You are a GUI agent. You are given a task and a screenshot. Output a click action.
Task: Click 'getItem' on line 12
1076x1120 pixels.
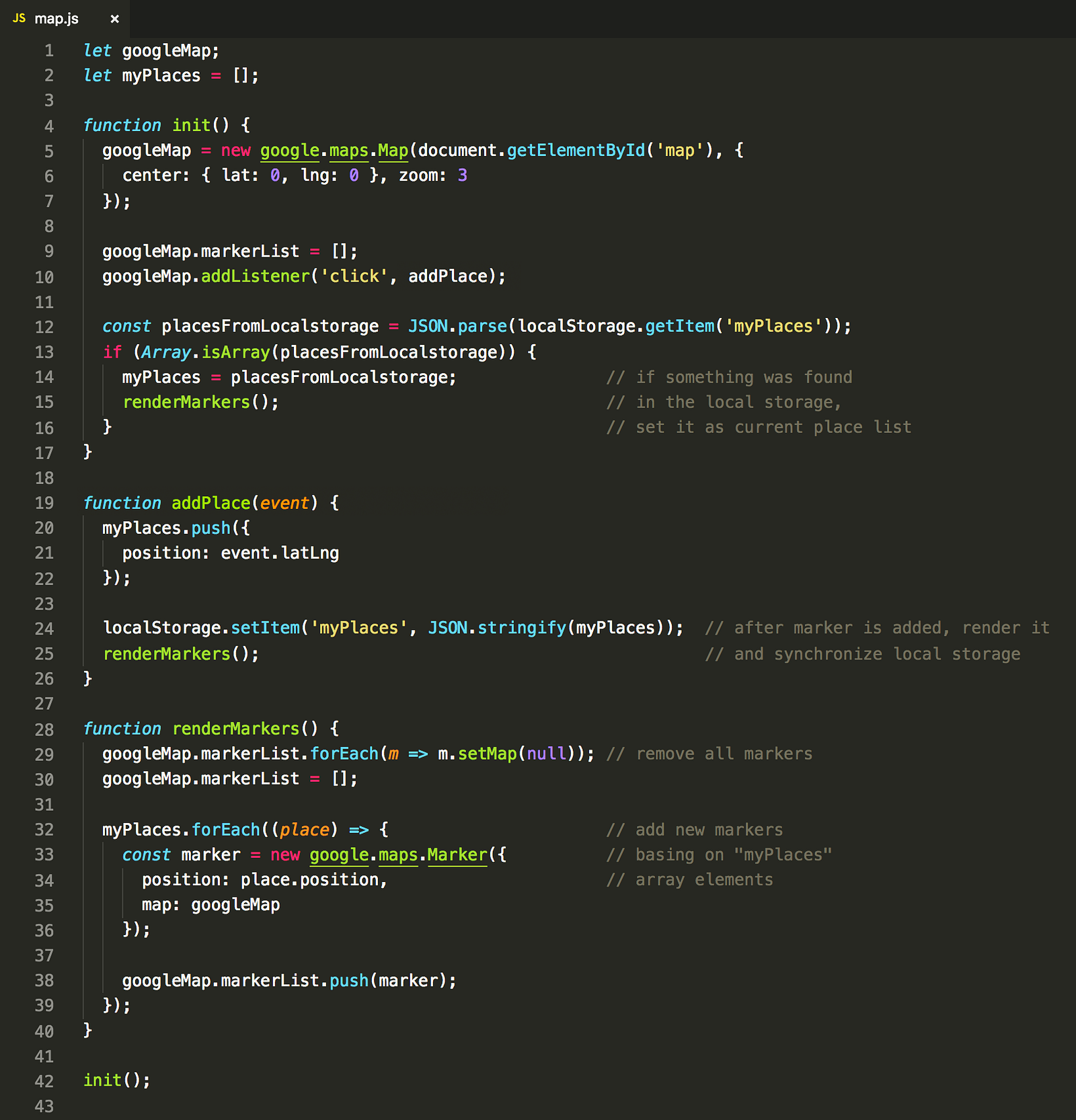pos(680,327)
